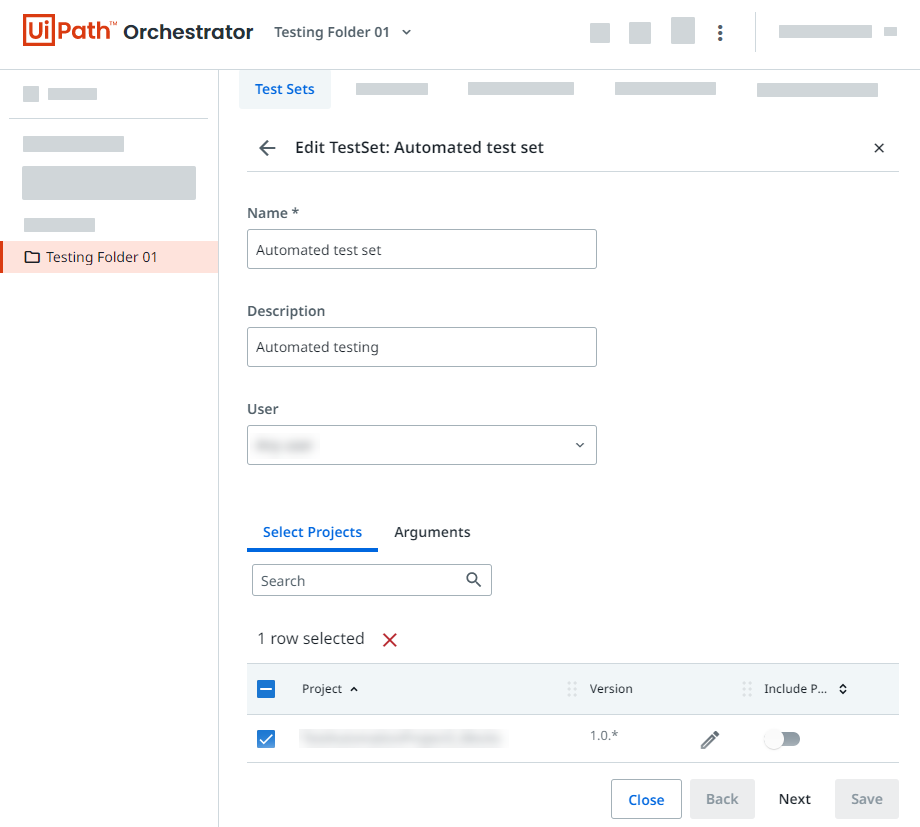920x827 pixels.
Task: Click the drag handle beside Version column
Action: (572, 689)
